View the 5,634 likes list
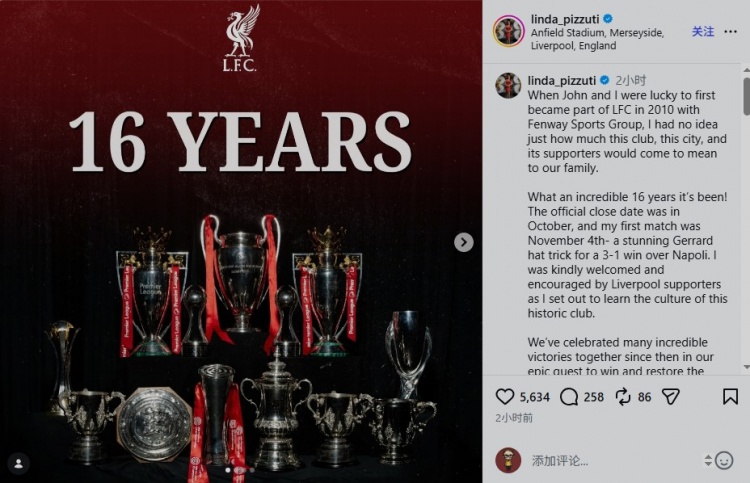 click(x=534, y=397)
